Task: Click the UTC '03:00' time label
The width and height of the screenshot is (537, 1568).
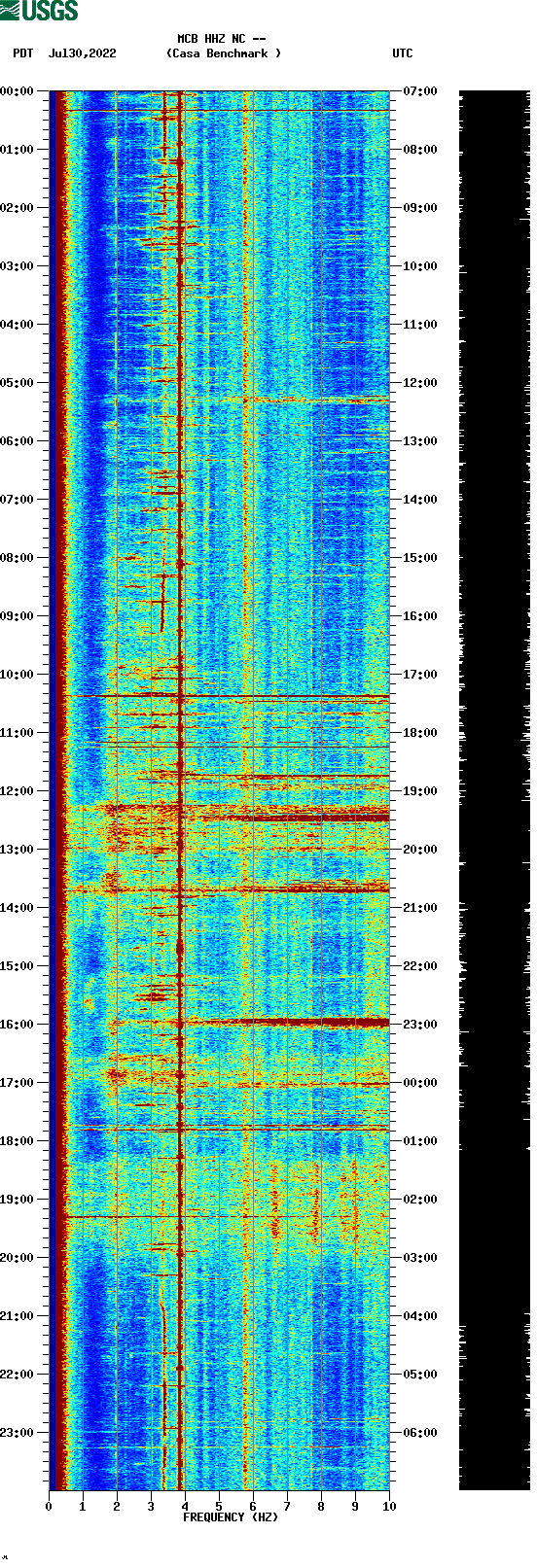Action: click(420, 1258)
